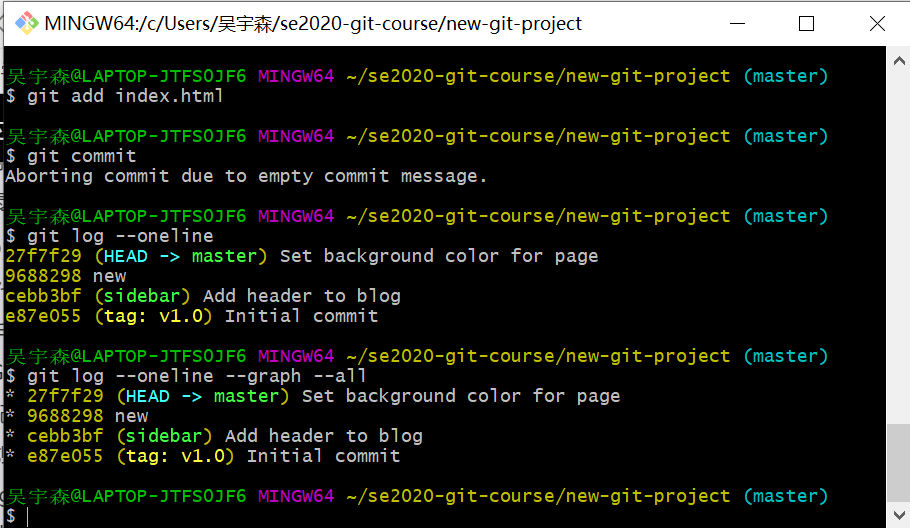Click the scrollbar down arrow
The width and height of the screenshot is (910, 528).
(899, 515)
